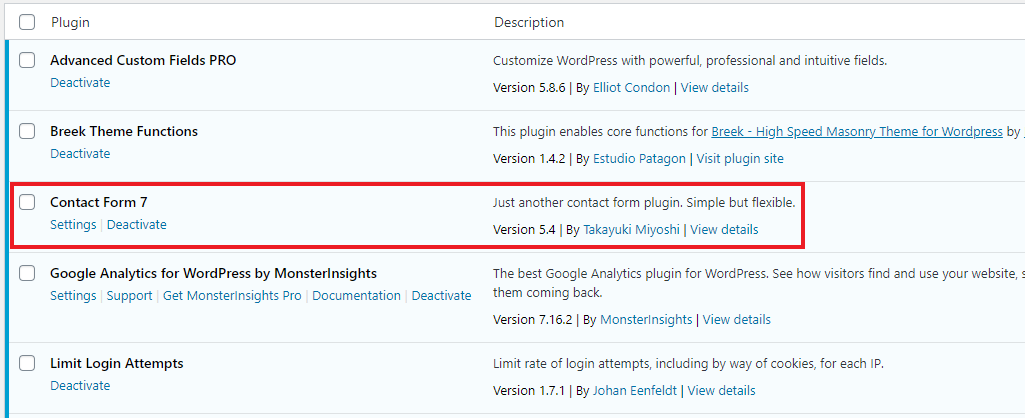
Task: Click Get MonsterInsights Pro link
Action: point(232,296)
